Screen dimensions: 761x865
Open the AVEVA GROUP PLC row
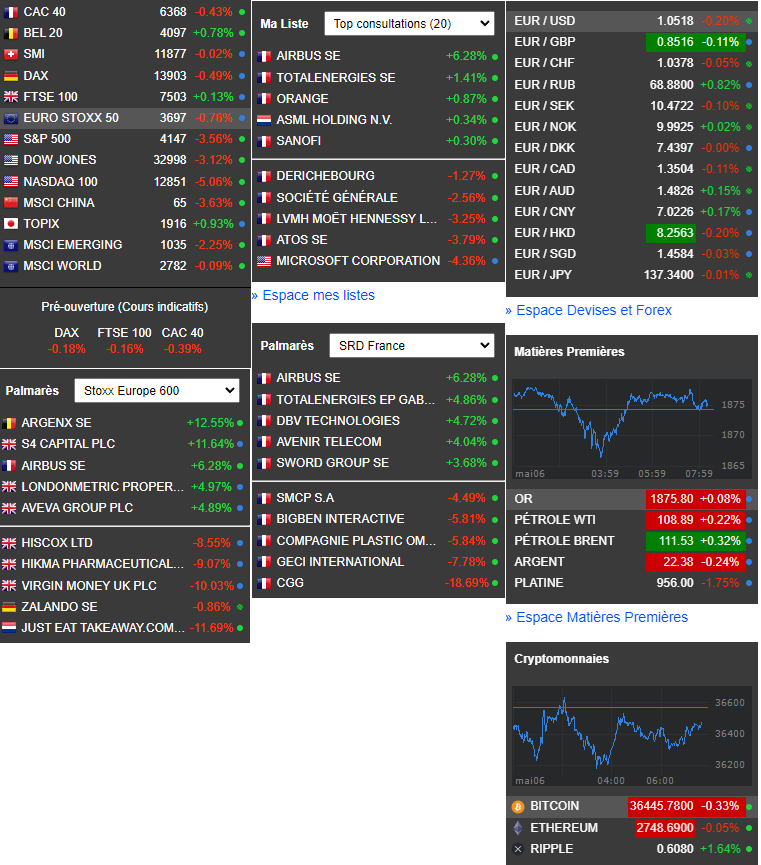[125, 508]
